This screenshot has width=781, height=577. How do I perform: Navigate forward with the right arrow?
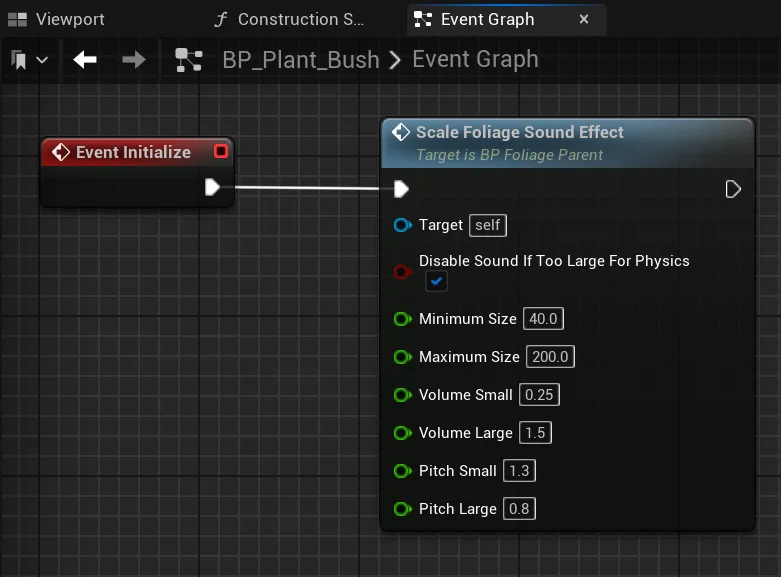tap(133, 60)
